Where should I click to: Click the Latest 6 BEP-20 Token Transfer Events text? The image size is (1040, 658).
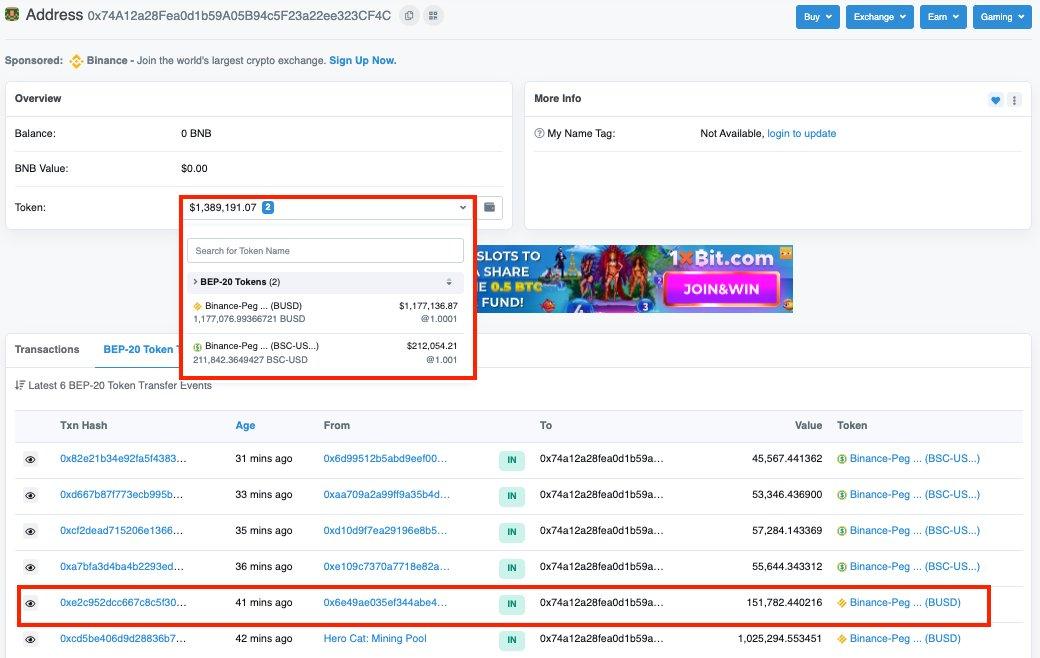tap(120, 385)
